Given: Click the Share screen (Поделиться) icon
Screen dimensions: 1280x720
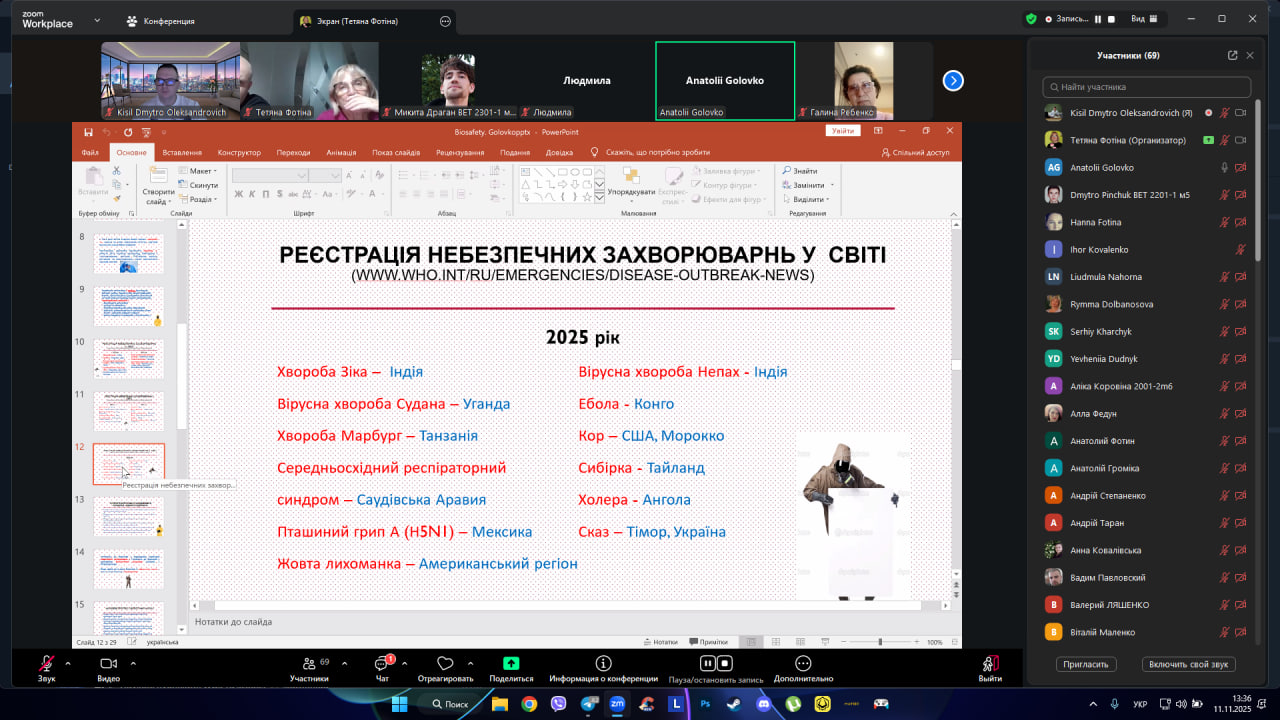Looking at the screenshot, I should (x=511, y=663).
